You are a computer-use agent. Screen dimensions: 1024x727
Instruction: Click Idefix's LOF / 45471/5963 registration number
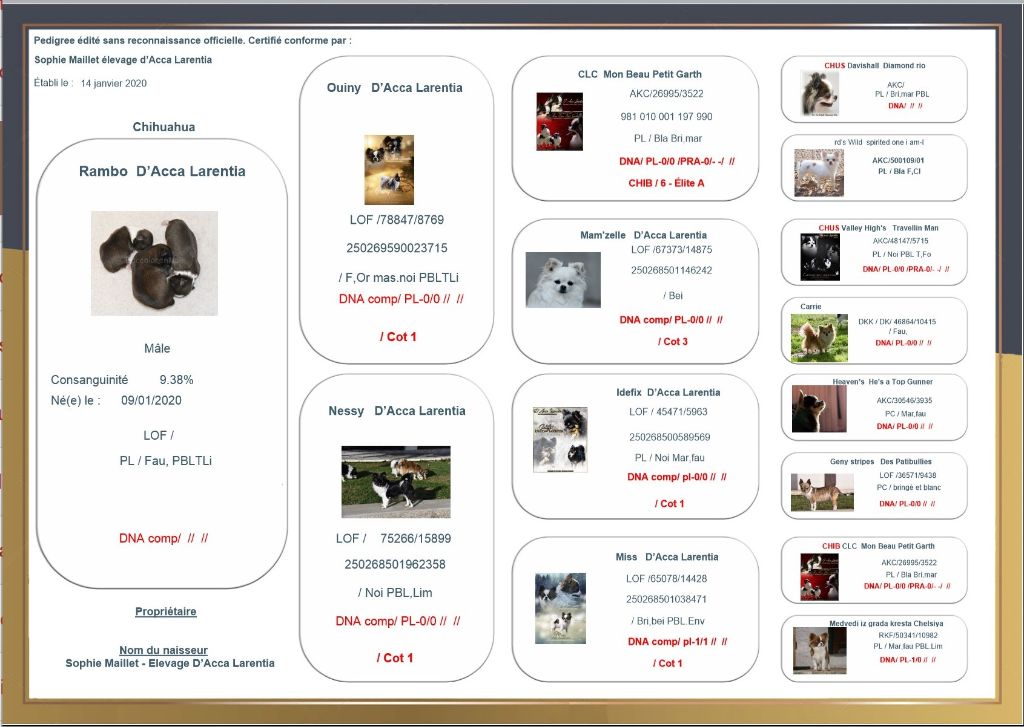668,412
